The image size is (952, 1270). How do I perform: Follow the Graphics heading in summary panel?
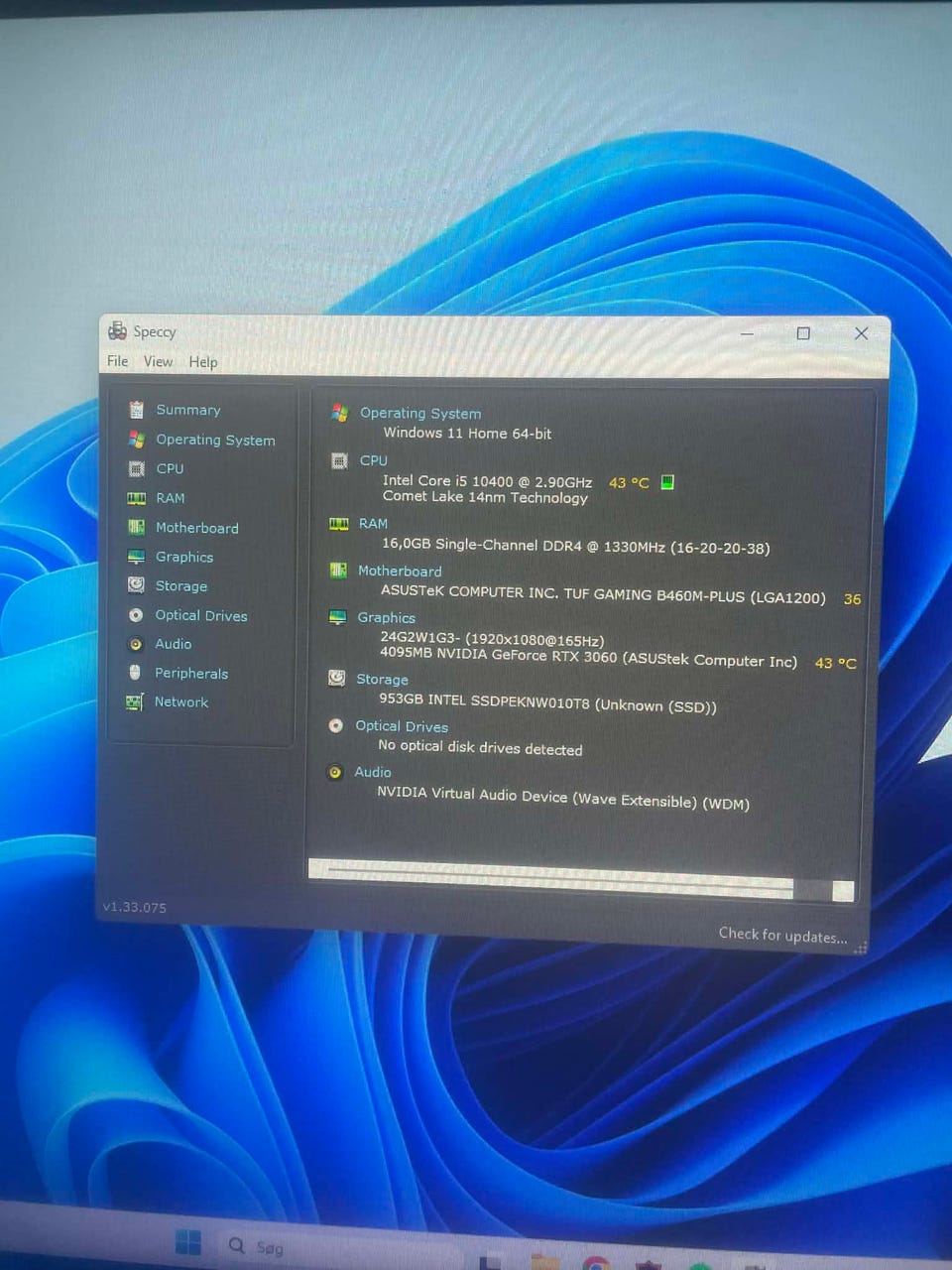pos(387,617)
